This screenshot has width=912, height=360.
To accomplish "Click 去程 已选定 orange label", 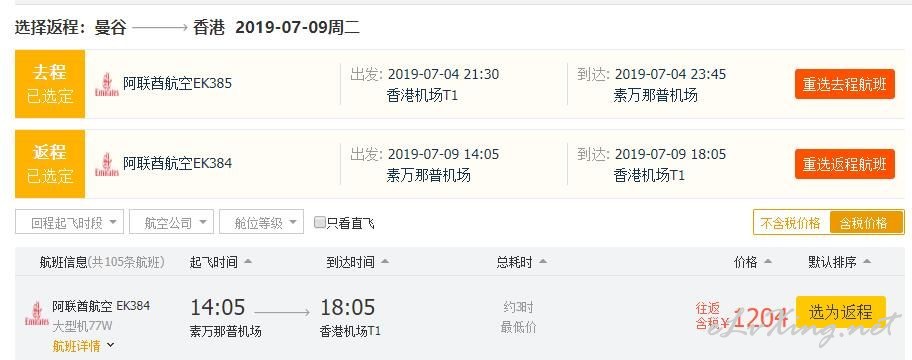I will (50, 84).
